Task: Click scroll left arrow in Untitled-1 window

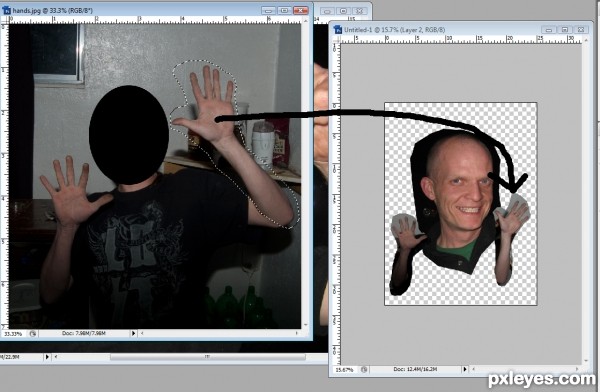Action: (x=474, y=369)
